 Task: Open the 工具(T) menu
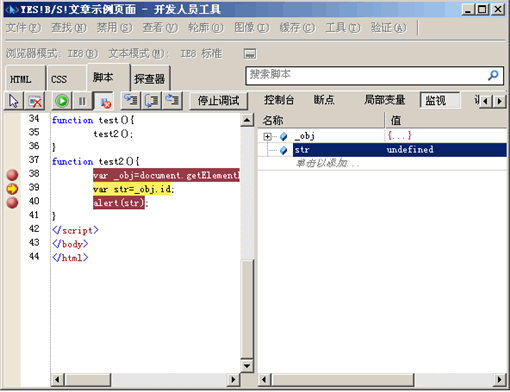click(x=343, y=28)
